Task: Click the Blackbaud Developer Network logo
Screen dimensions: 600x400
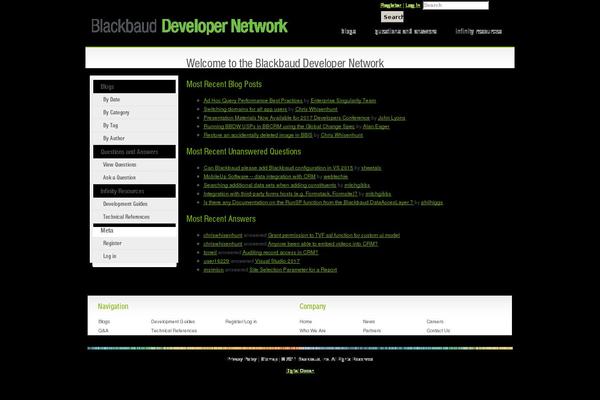Action: coord(189,26)
